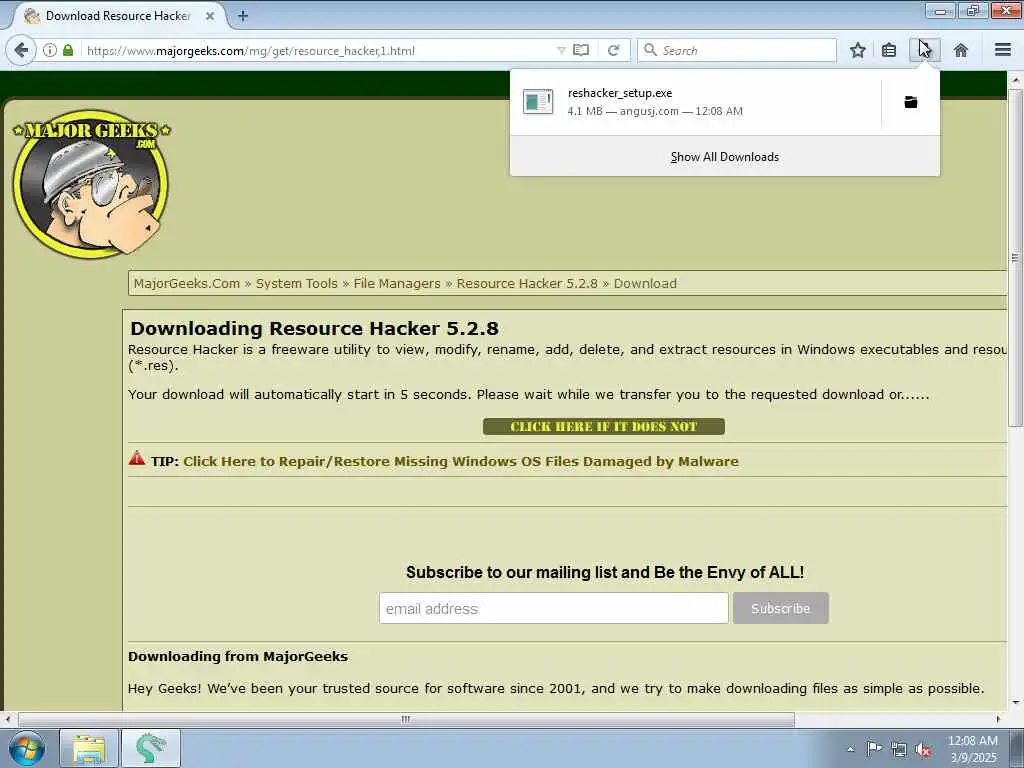Screen dimensions: 1024x768
Task: Open File Managers breadcrumb link
Action: [397, 283]
